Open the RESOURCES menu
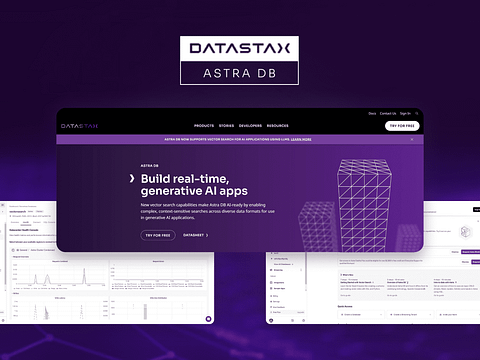Viewport: 480px width, 360px height. (x=278, y=126)
